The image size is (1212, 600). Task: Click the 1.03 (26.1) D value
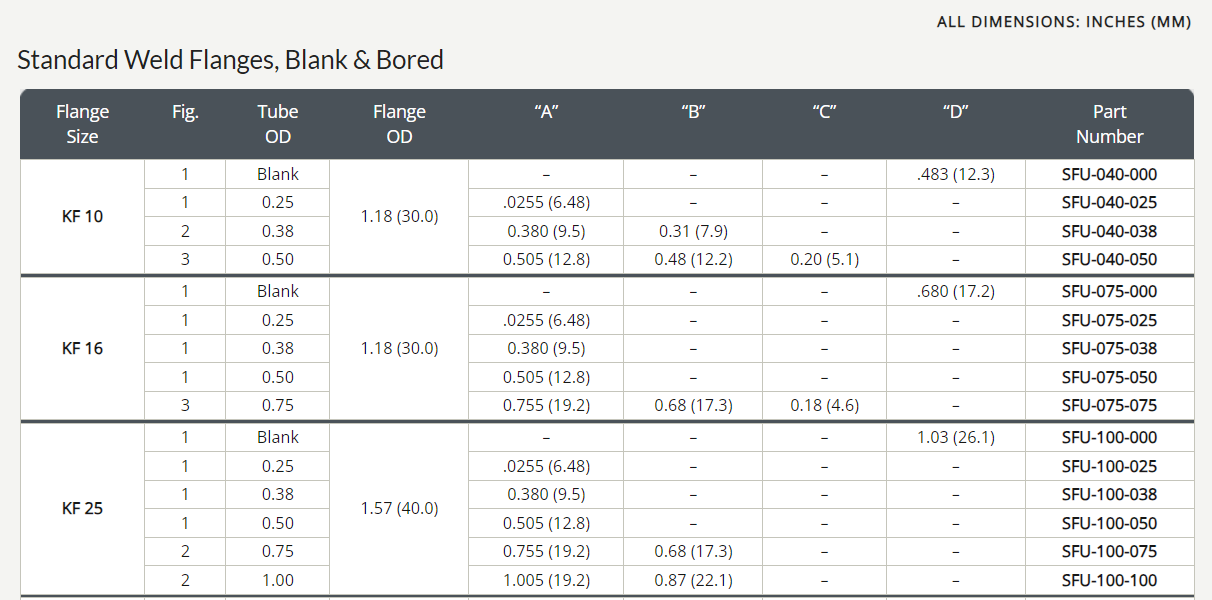pos(955,437)
